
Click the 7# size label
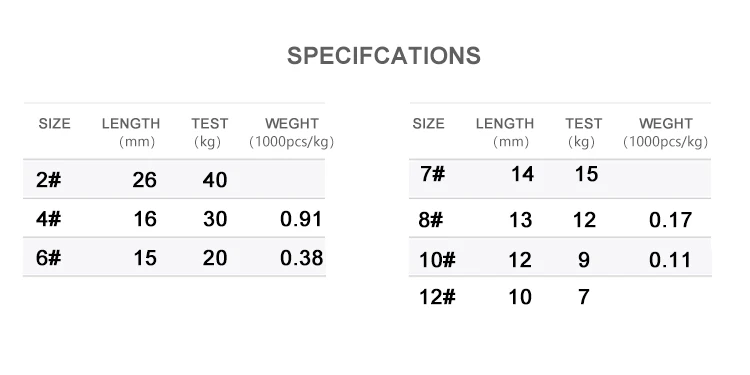[433, 174]
